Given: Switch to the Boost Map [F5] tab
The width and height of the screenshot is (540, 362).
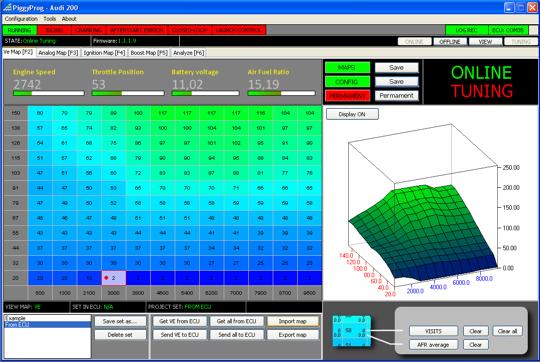Looking at the screenshot, I should (x=149, y=53).
